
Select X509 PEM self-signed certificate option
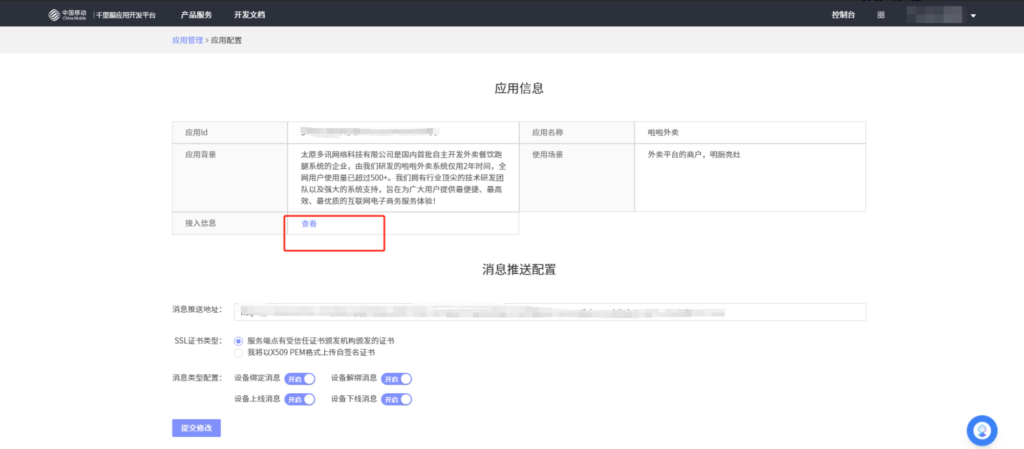238,352
